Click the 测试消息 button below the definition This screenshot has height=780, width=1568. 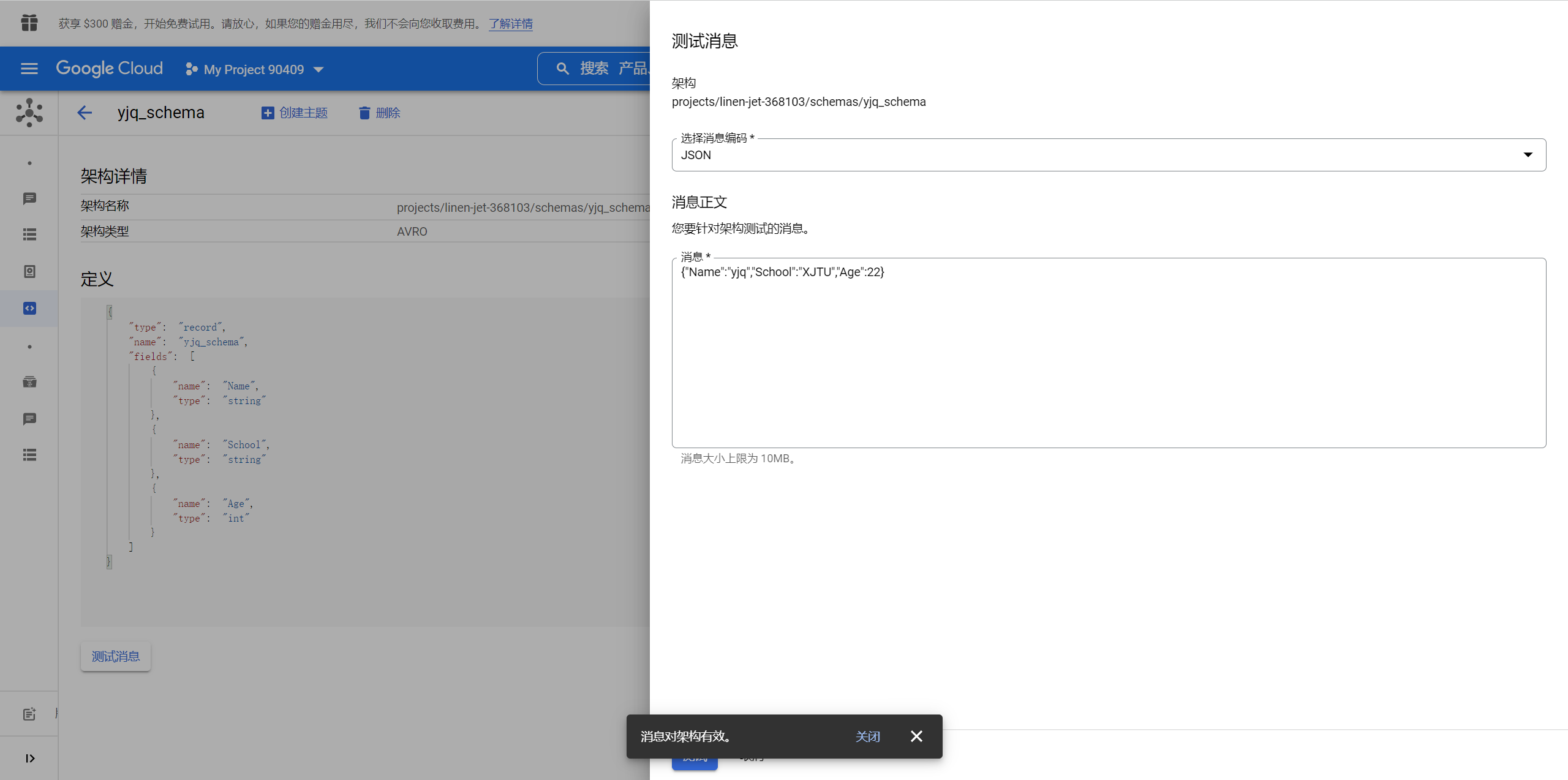[x=116, y=656]
